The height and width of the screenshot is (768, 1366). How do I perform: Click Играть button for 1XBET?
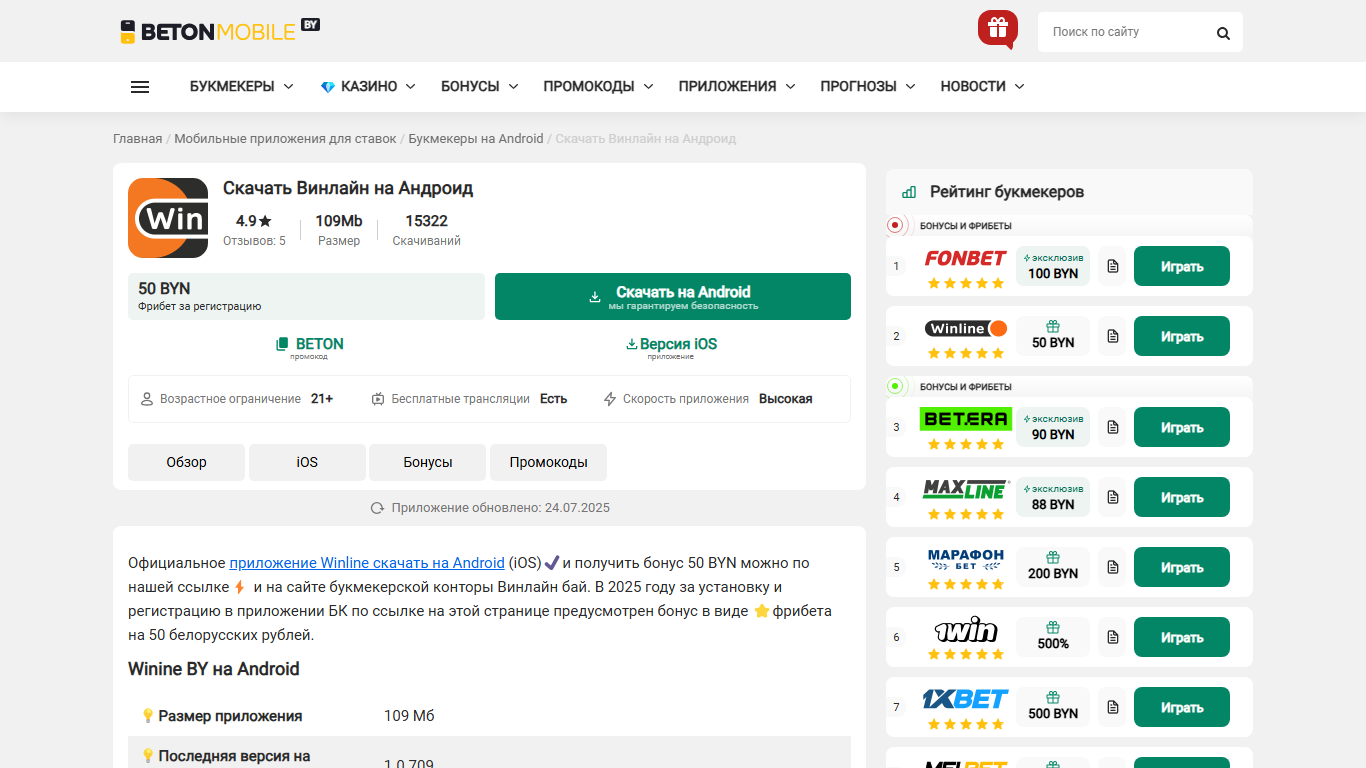1182,707
